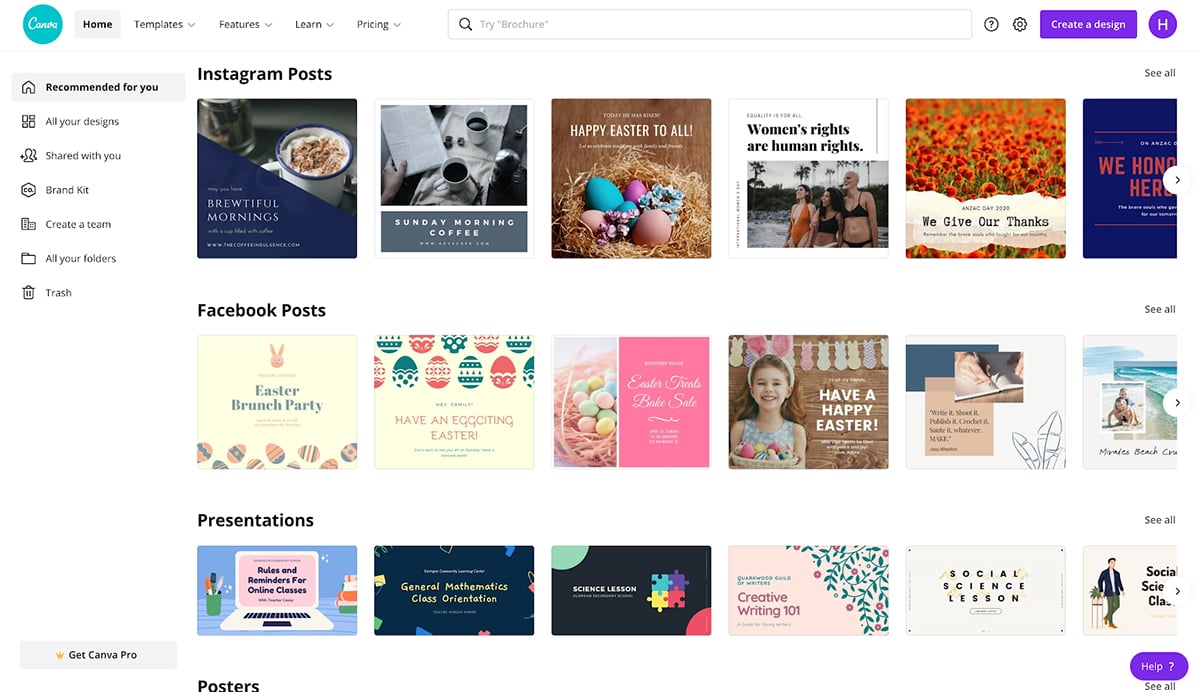Open the Learn dropdown menu
1200x692 pixels.
click(314, 24)
